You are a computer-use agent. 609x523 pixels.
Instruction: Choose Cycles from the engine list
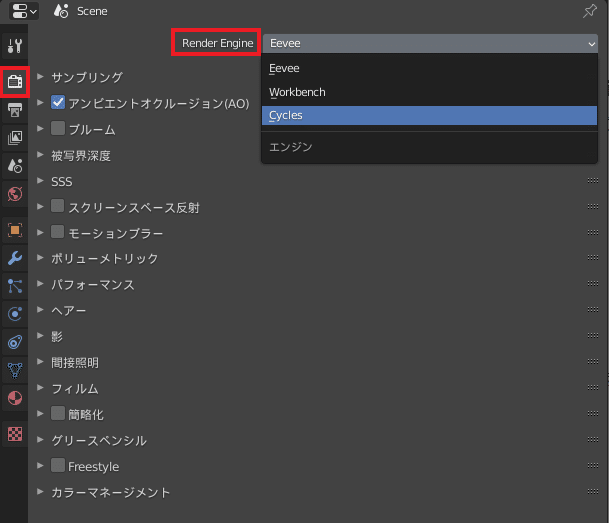(429, 115)
